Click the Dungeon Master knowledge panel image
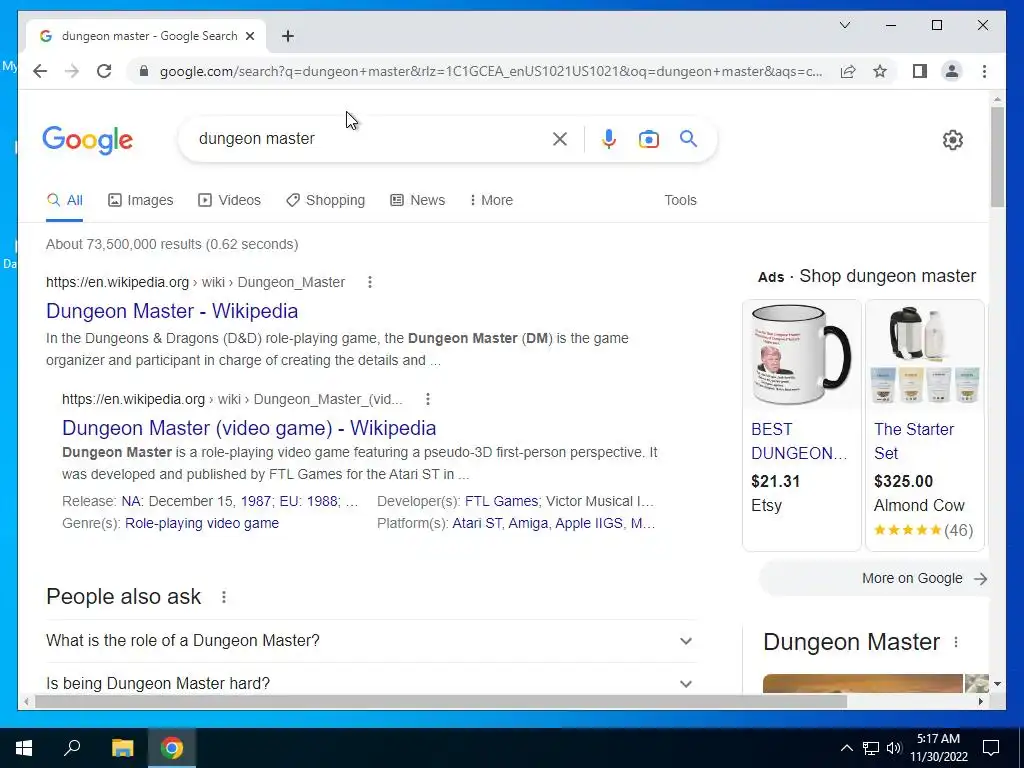The image size is (1024, 768). pos(863,683)
